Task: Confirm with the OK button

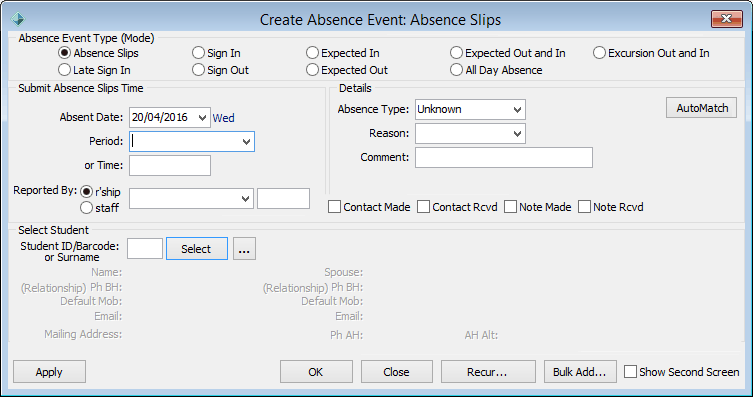Action: click(x=316, y=372)
